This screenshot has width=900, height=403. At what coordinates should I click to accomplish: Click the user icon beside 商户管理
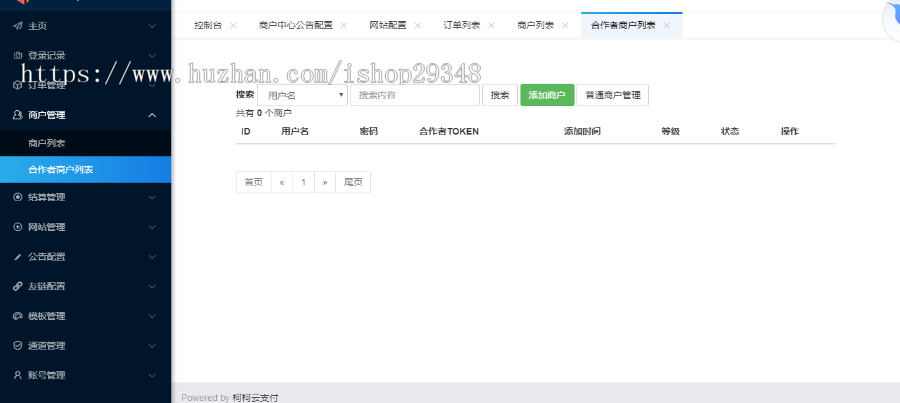(18, 115)
